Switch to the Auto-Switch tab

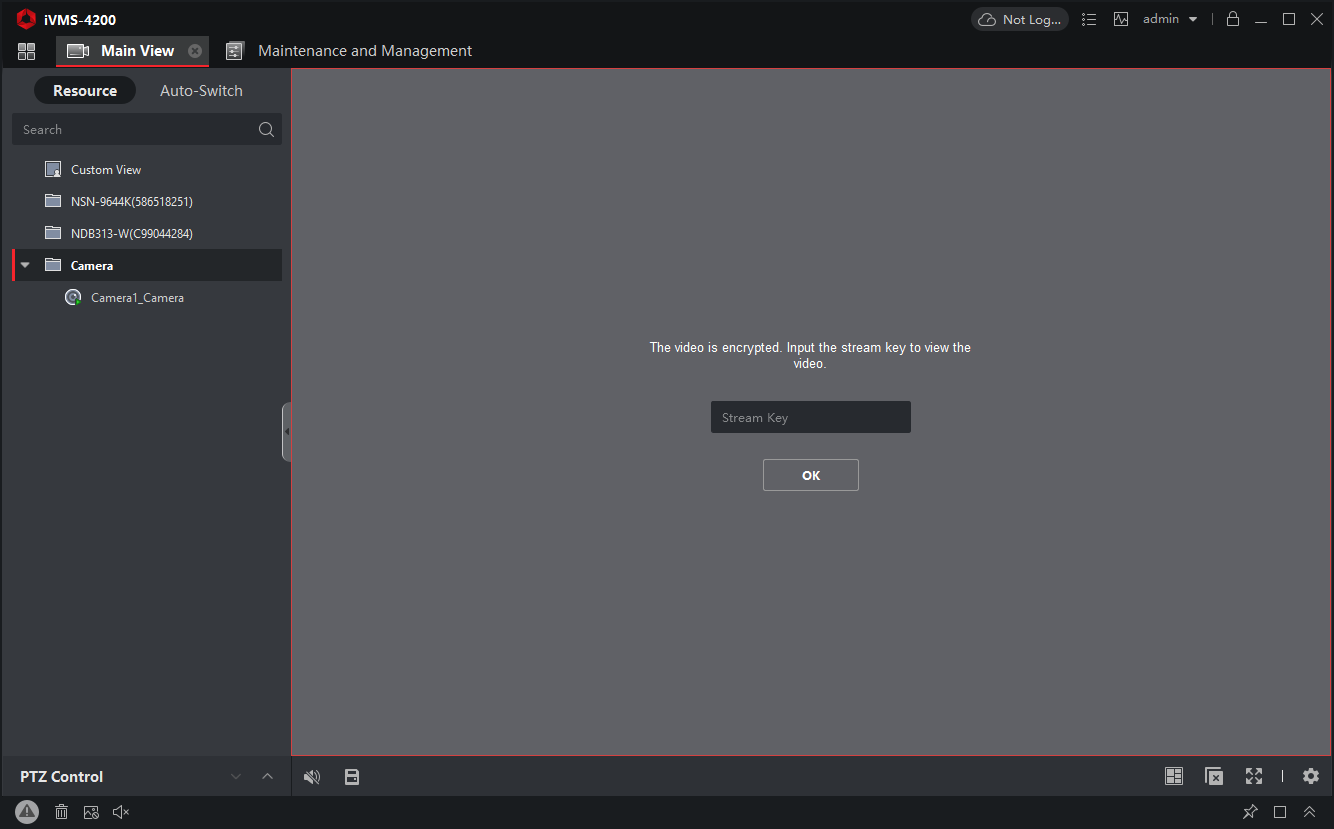[x=201, y=90]
